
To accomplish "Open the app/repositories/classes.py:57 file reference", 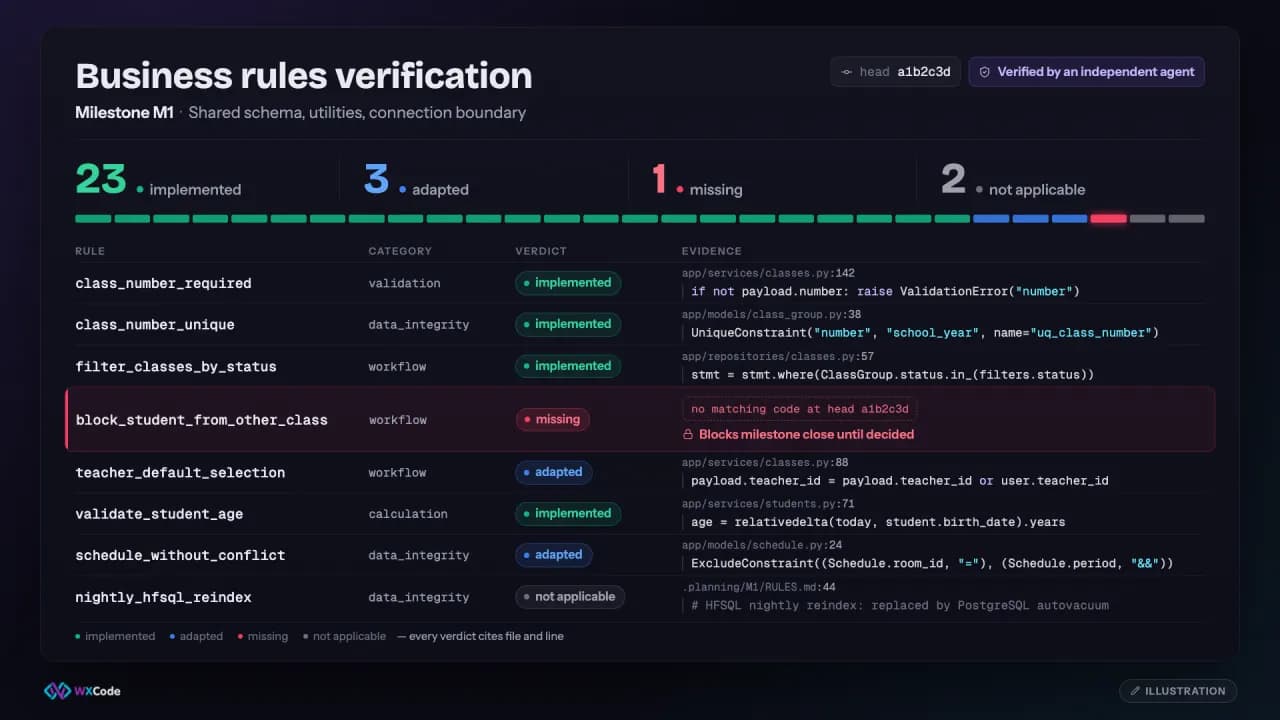I will tap(778, 356).
